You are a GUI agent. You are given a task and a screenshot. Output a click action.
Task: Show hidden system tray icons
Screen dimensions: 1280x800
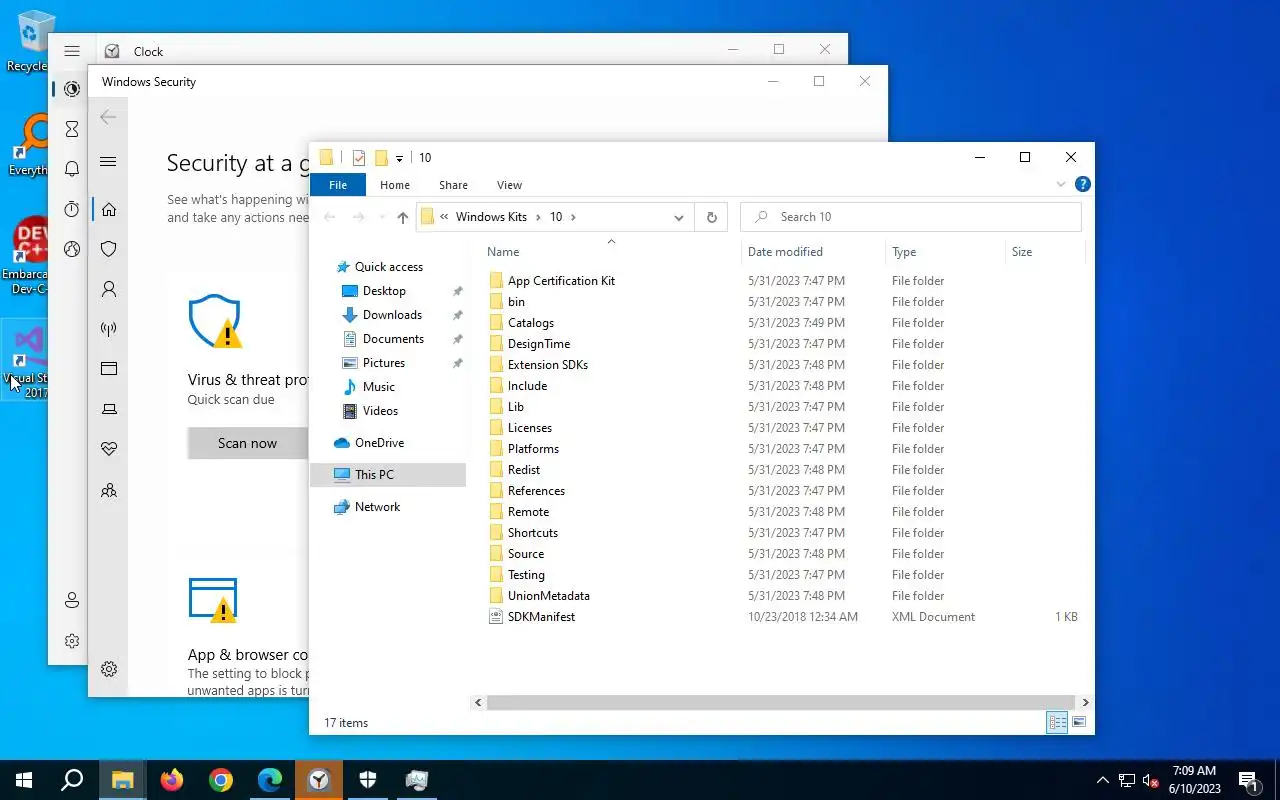1103,780
